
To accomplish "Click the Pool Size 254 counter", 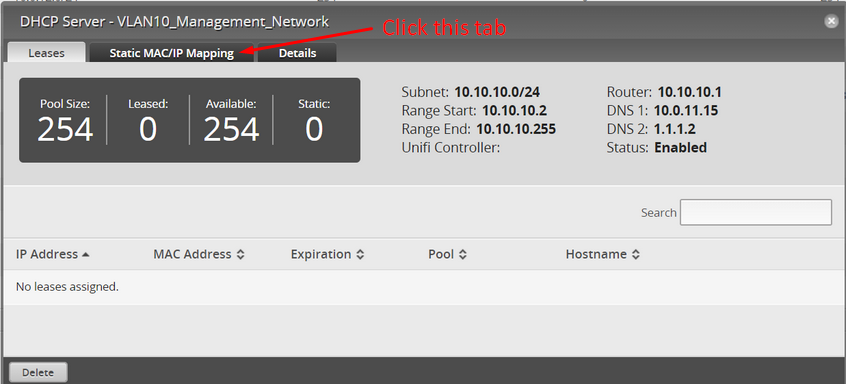I will point(65,120).
